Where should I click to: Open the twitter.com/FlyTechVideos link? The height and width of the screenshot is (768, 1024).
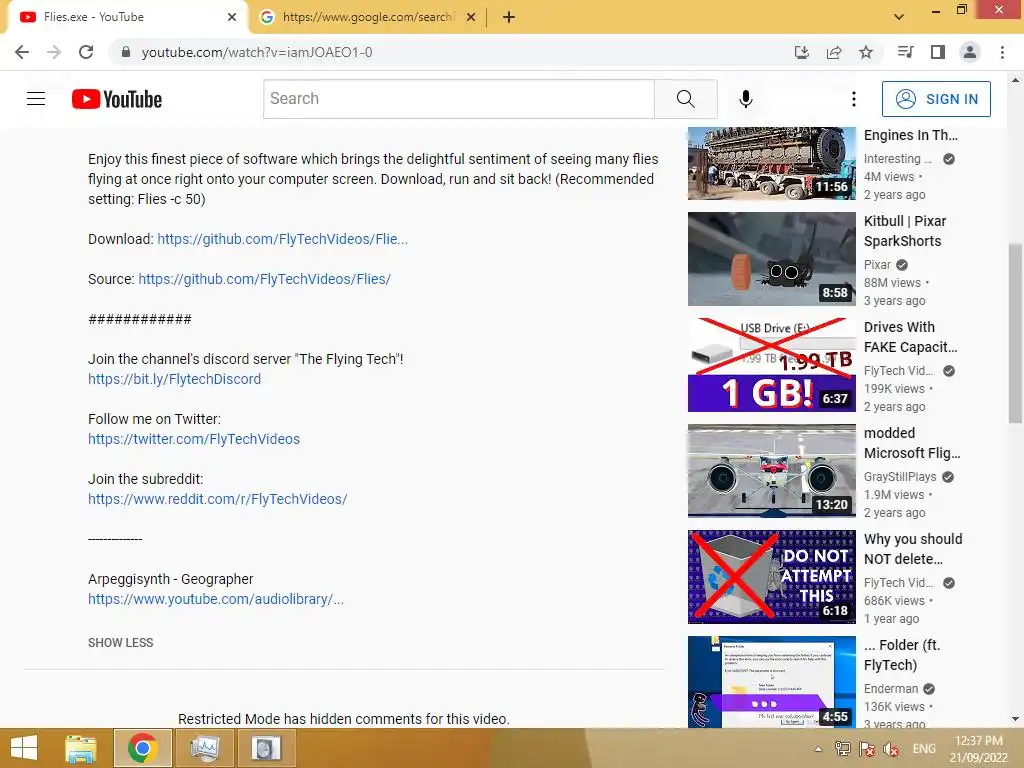click(x=194, y=439)
